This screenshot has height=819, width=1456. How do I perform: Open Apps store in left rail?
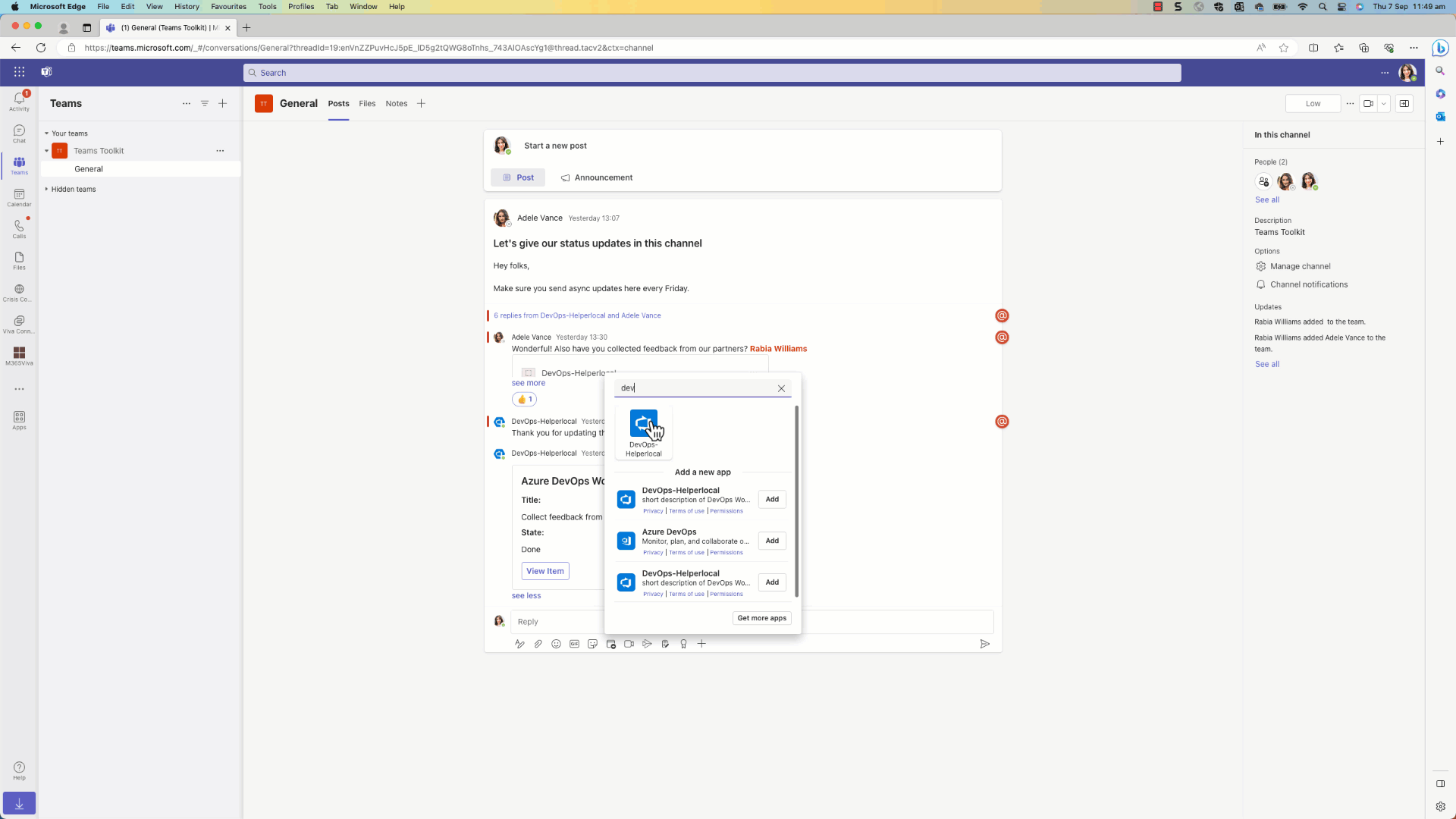pyautogui.click(x=19, y=420)
